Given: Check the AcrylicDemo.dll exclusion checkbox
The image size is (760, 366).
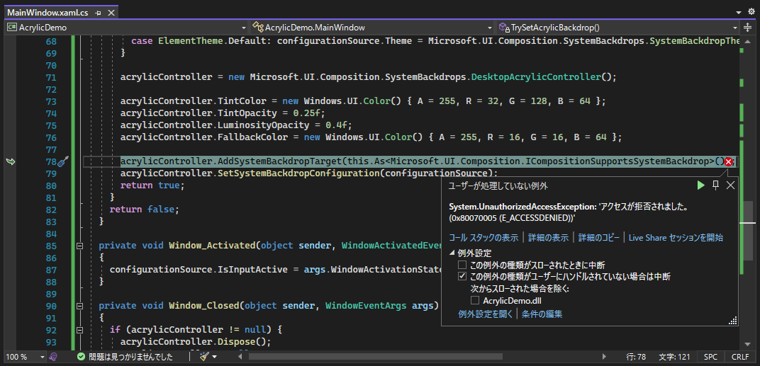Looking at the screenshot, I should pos(475,301).
